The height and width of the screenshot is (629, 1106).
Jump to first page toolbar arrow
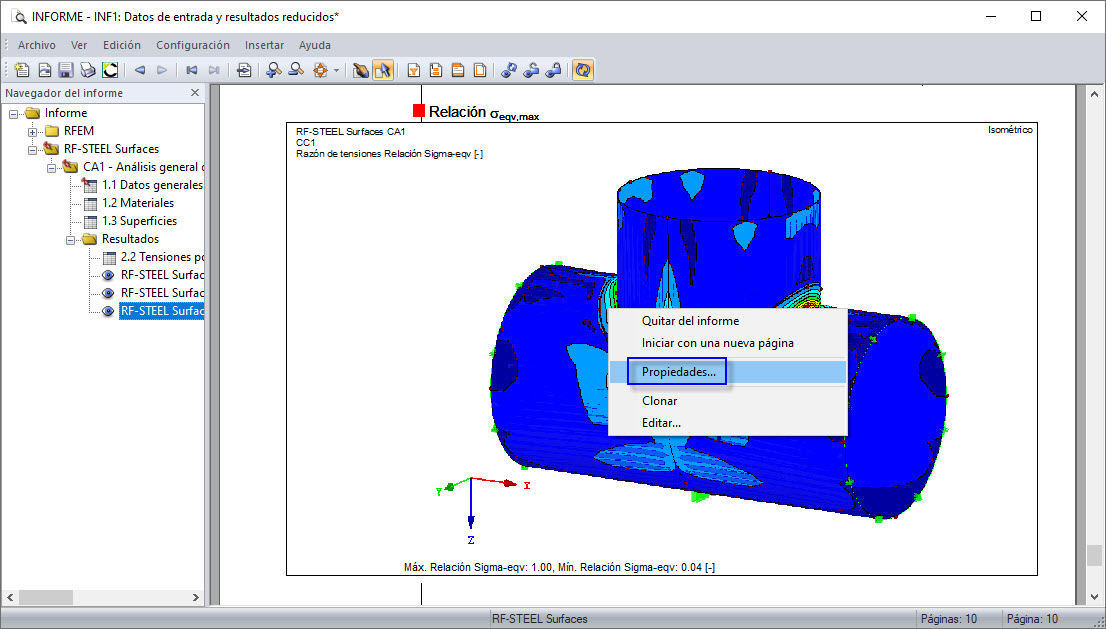tap(191, 70)
